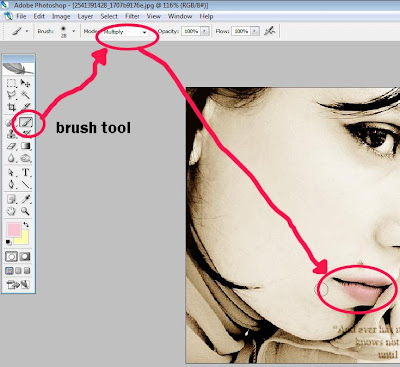Open the File menu
This screenshot has width=400, height=367.
(x=21, y=16)
